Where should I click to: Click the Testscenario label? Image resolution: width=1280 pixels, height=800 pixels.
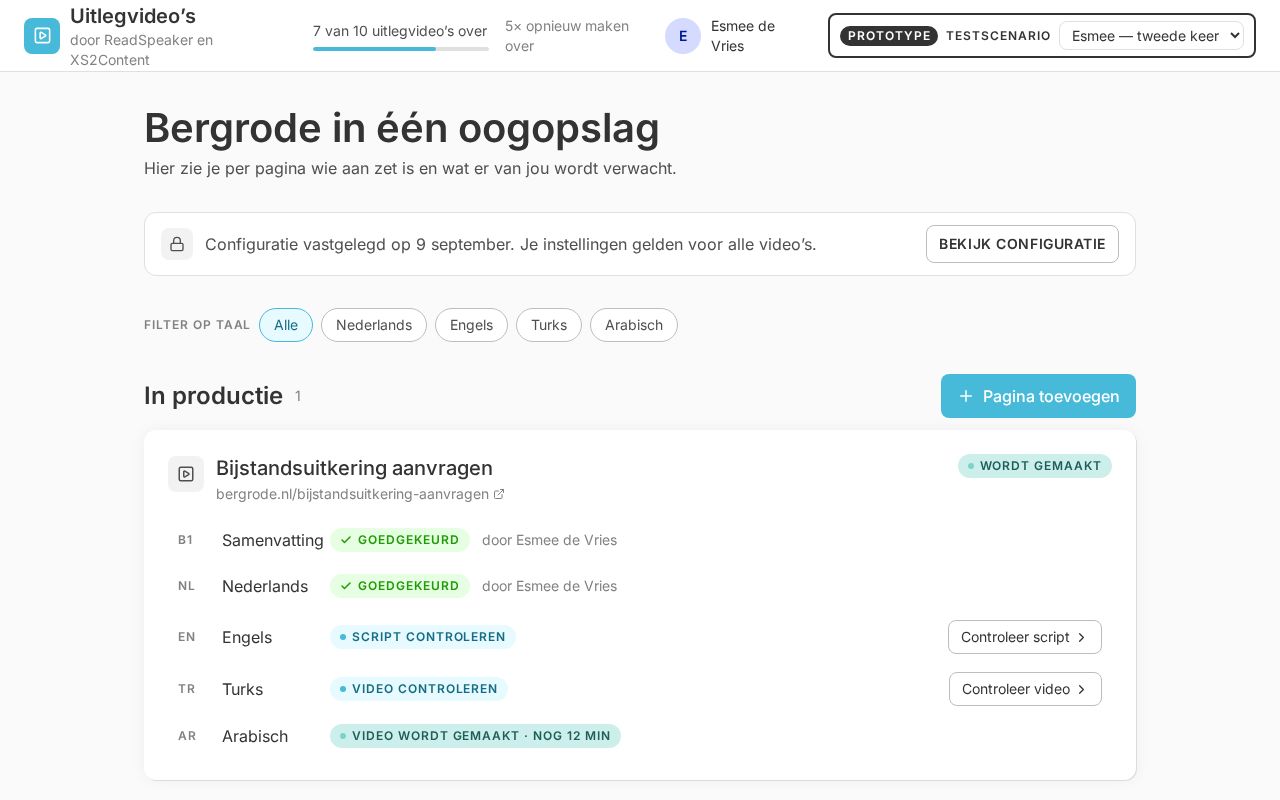[998, 36]
